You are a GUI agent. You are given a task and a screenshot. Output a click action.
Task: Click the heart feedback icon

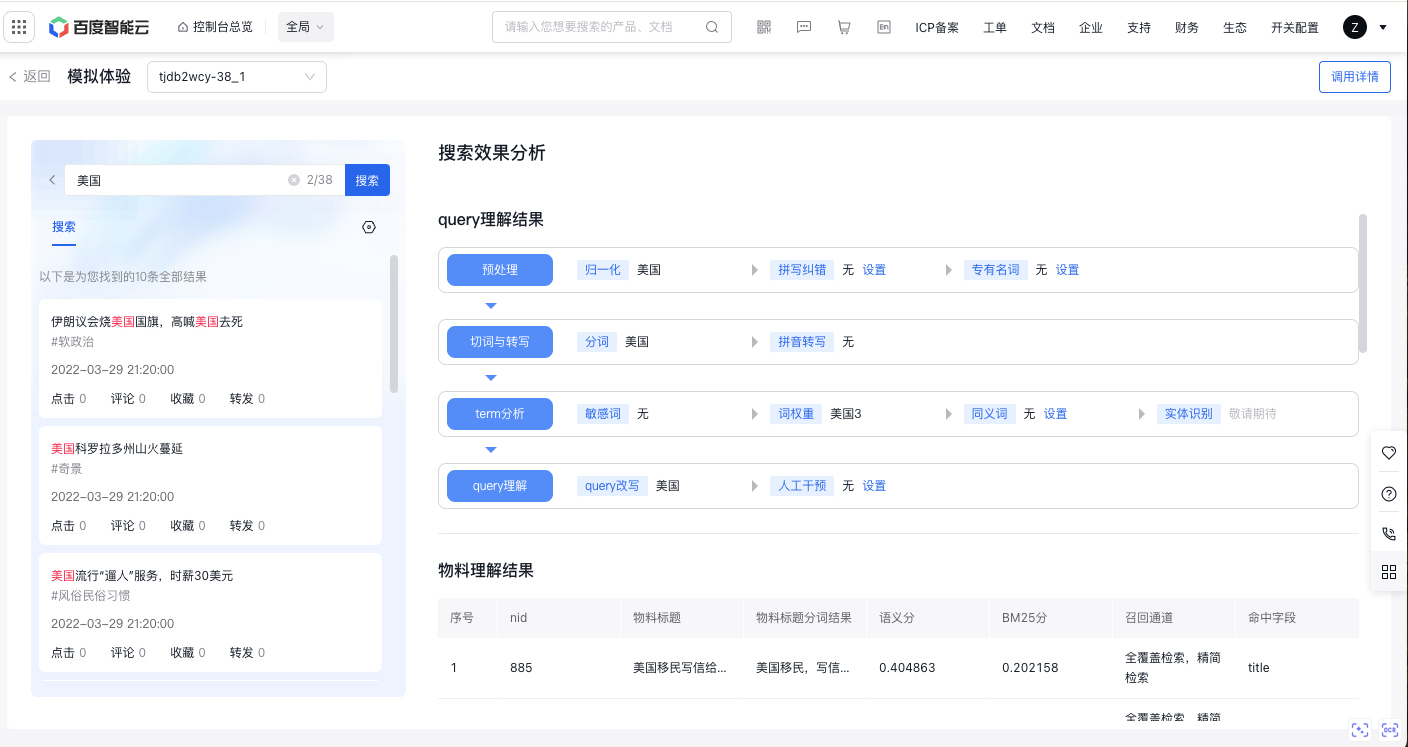pos(1389,453)
